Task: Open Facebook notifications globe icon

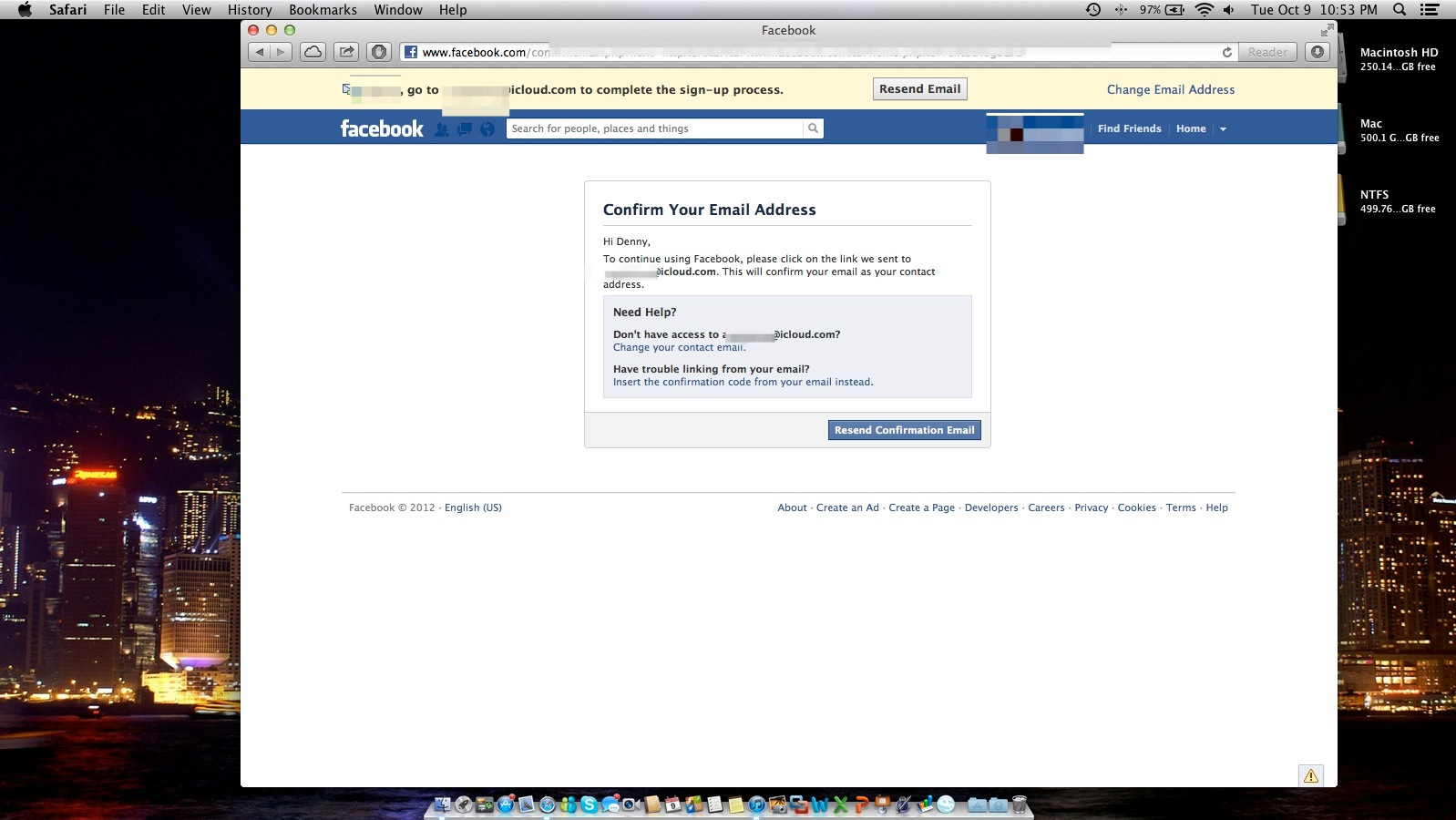Action: tap(487, 129)
